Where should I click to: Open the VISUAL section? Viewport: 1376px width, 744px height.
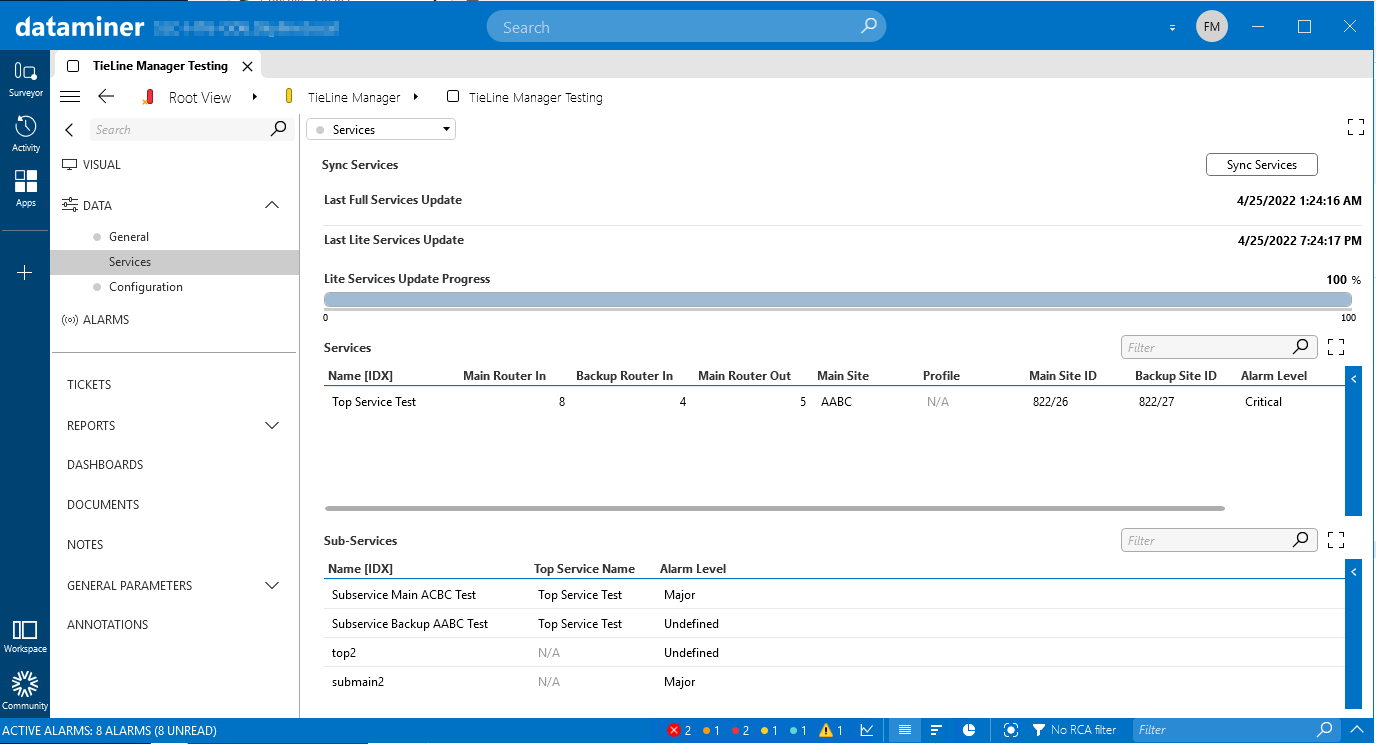pos(91,165)
